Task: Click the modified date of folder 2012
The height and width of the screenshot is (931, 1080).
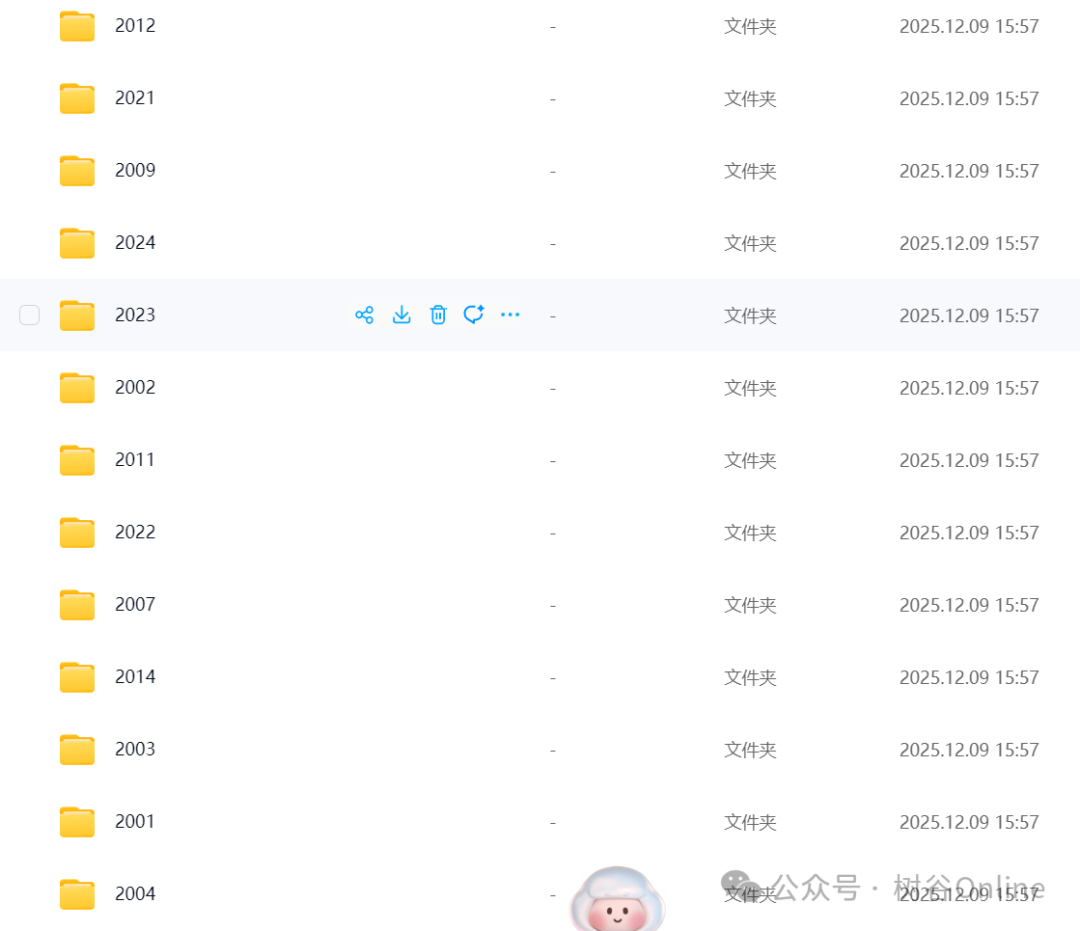Action: click(968, 26)
